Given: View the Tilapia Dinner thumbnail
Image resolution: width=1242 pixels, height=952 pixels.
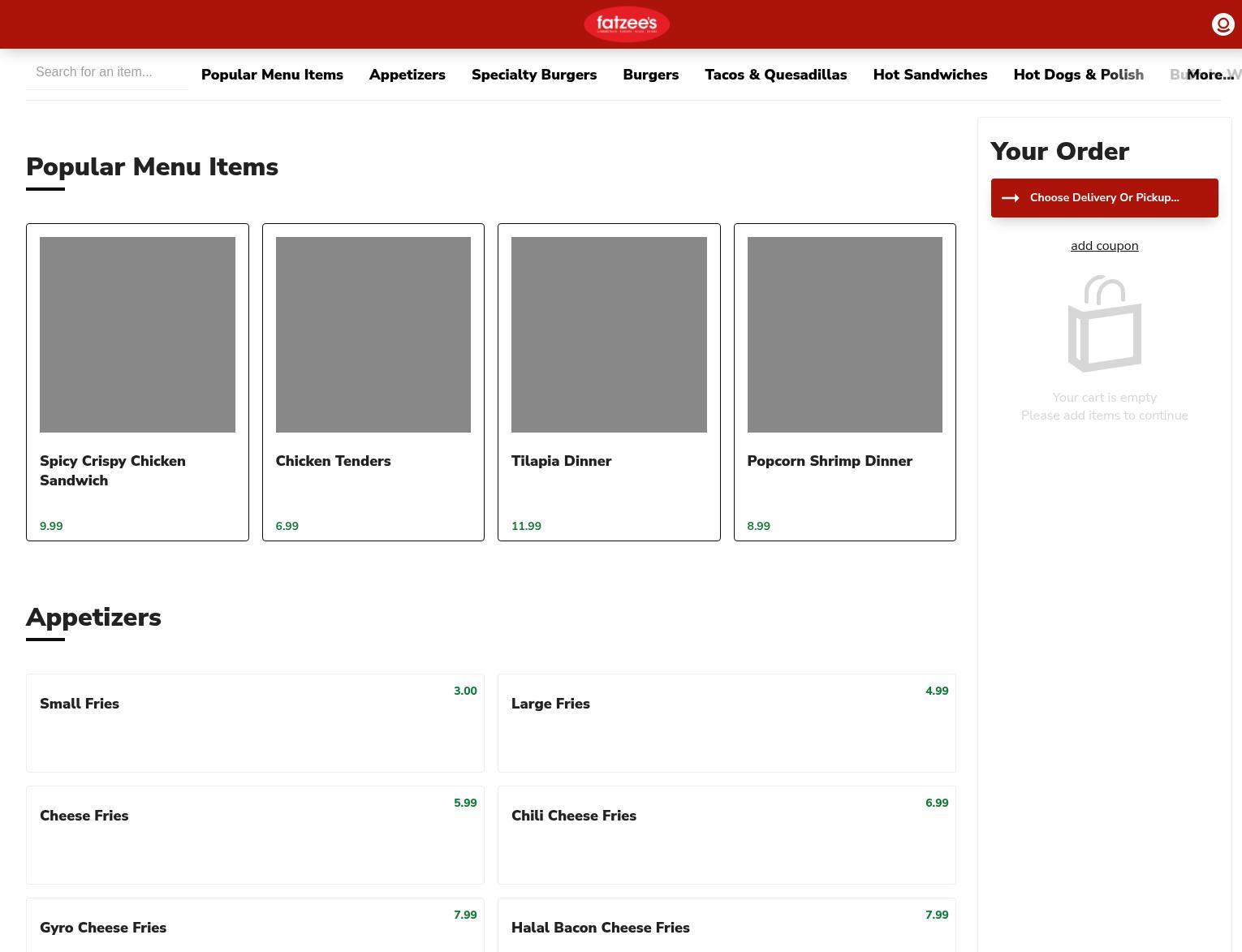Looking at the screenshot, I should pyautogui.click(x=609, y=334).
